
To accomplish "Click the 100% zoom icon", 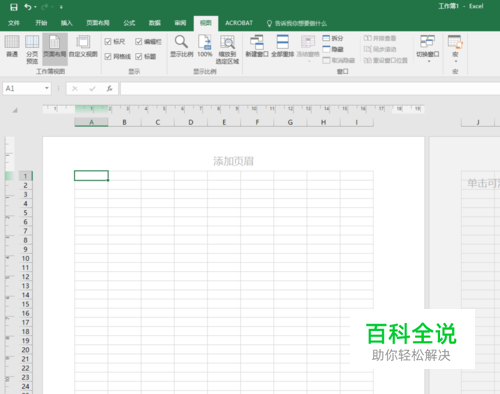I will [x=205, y=46].
